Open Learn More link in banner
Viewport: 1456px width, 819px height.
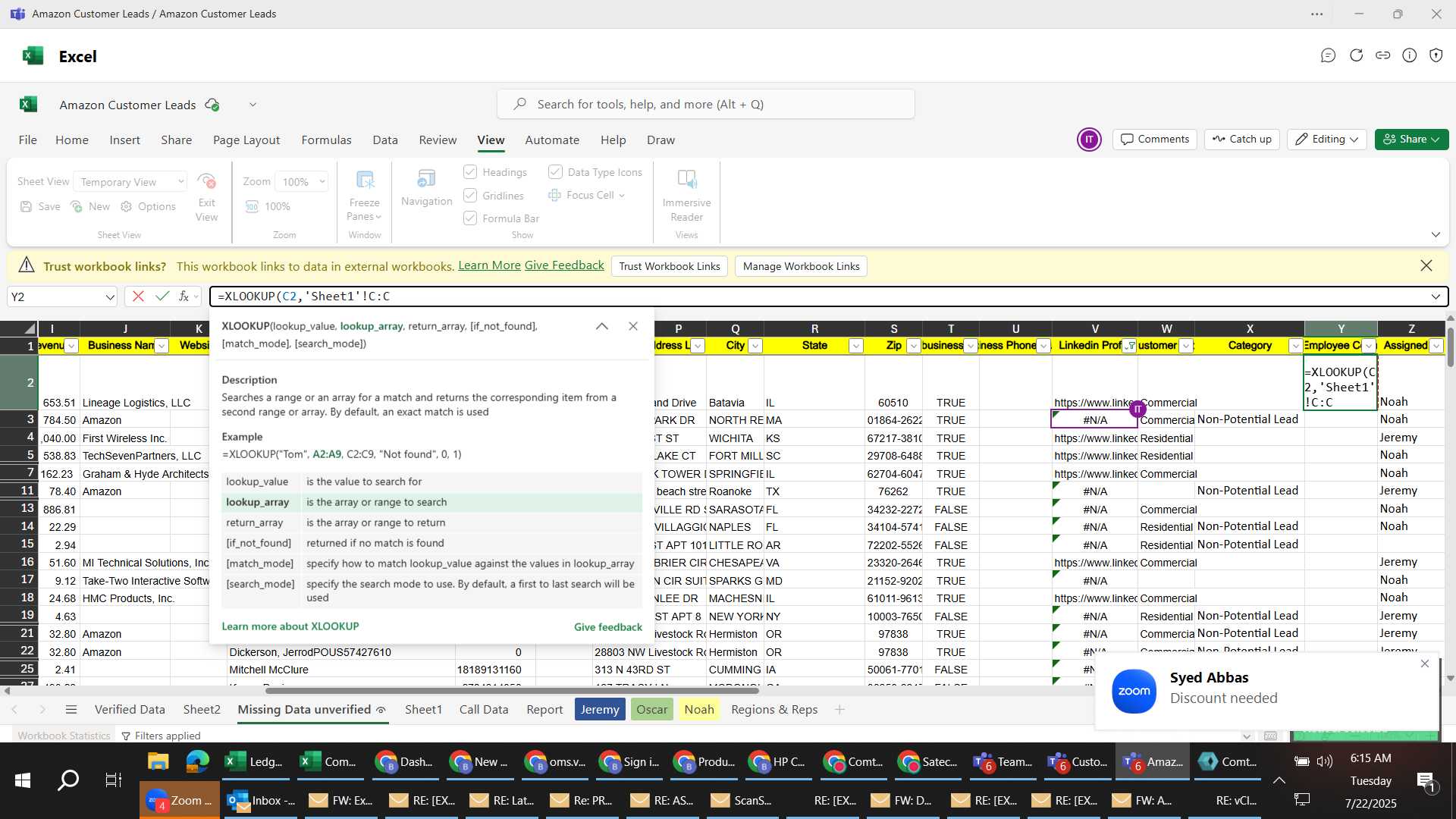click(489, 265)
